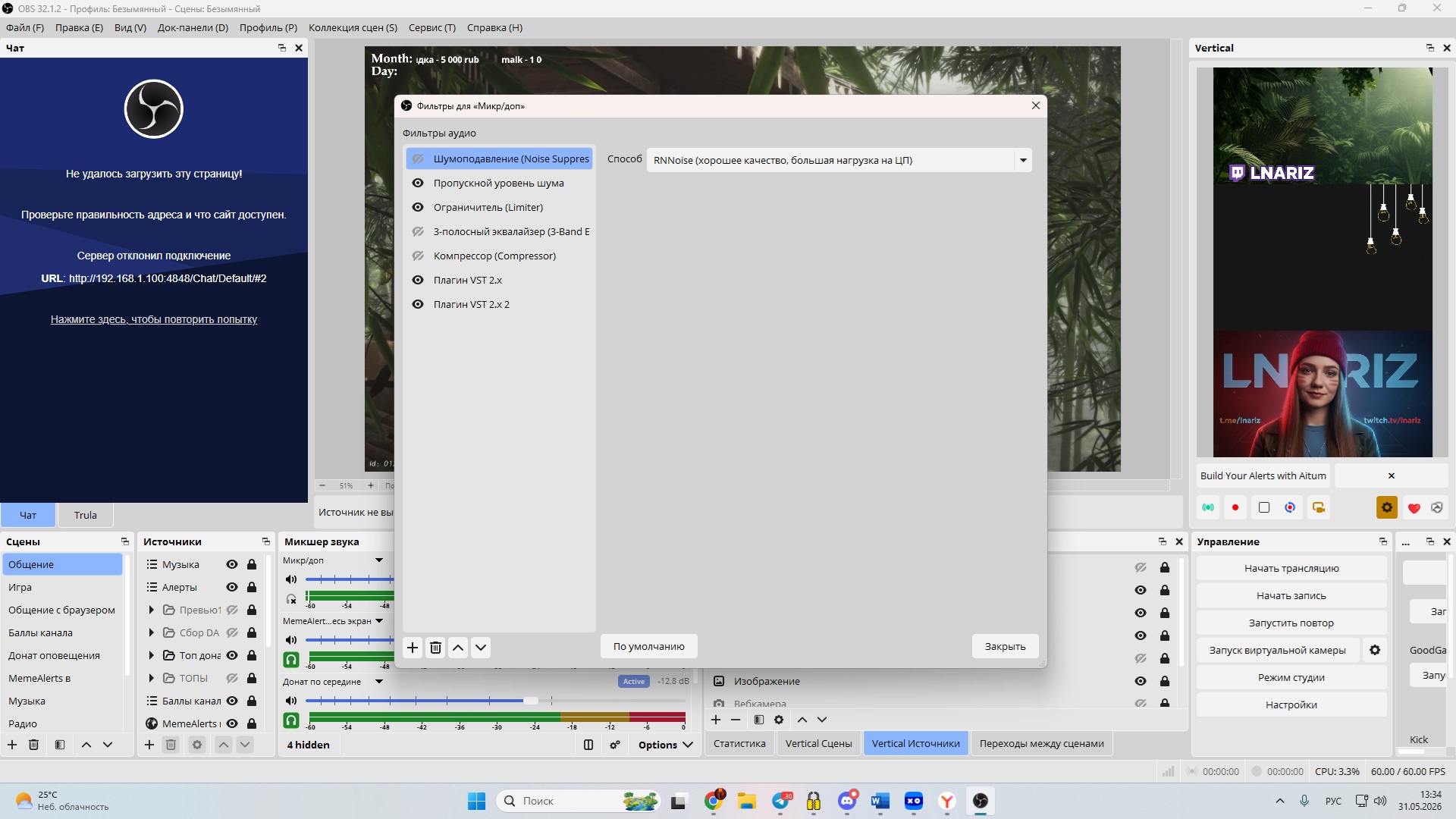Mute the Микр/доп speaker icon
The width and height of the screenshot is (1456, 819).
click(x=291, y=579)
